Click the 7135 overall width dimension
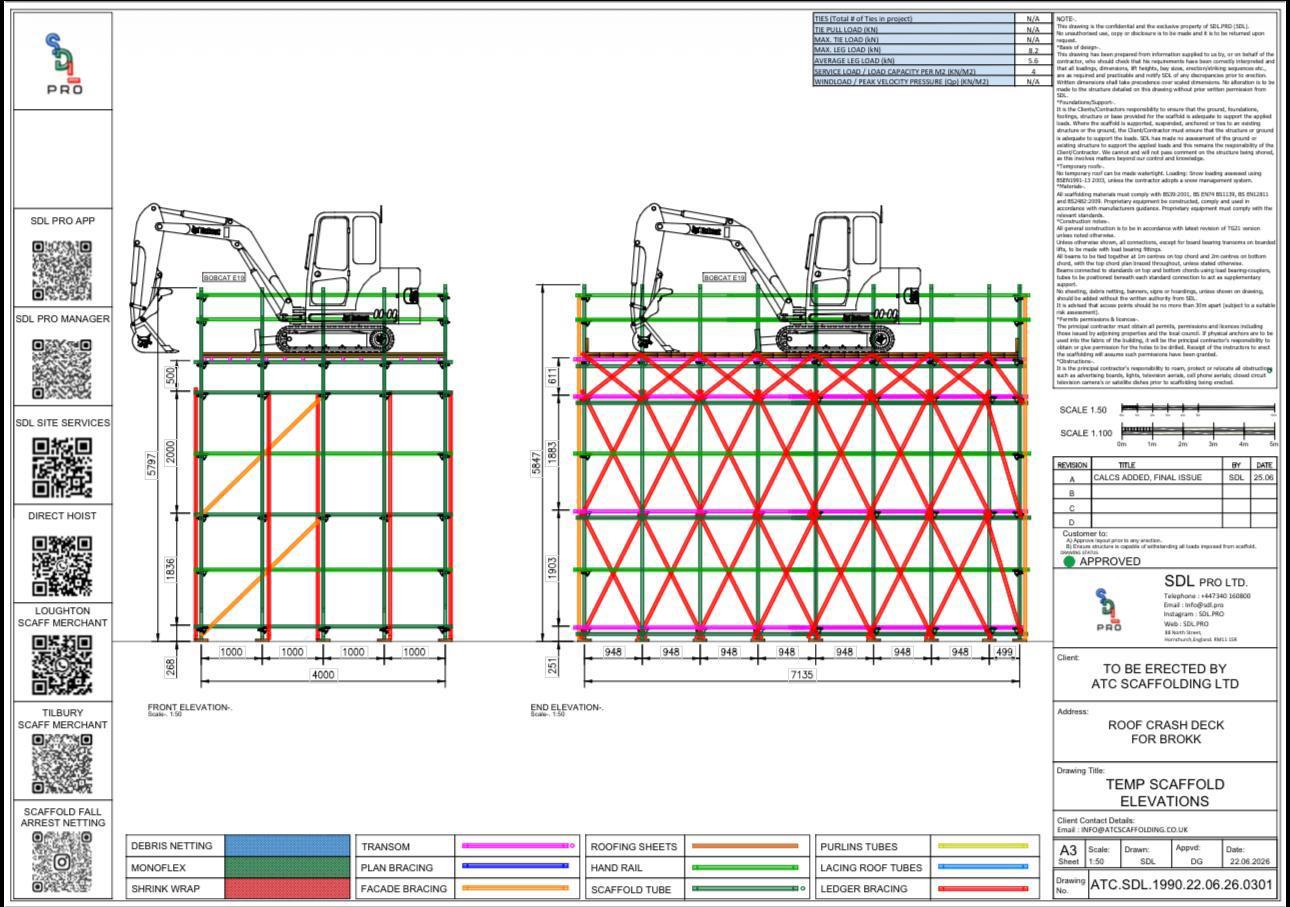 click(x=802, y=674)
